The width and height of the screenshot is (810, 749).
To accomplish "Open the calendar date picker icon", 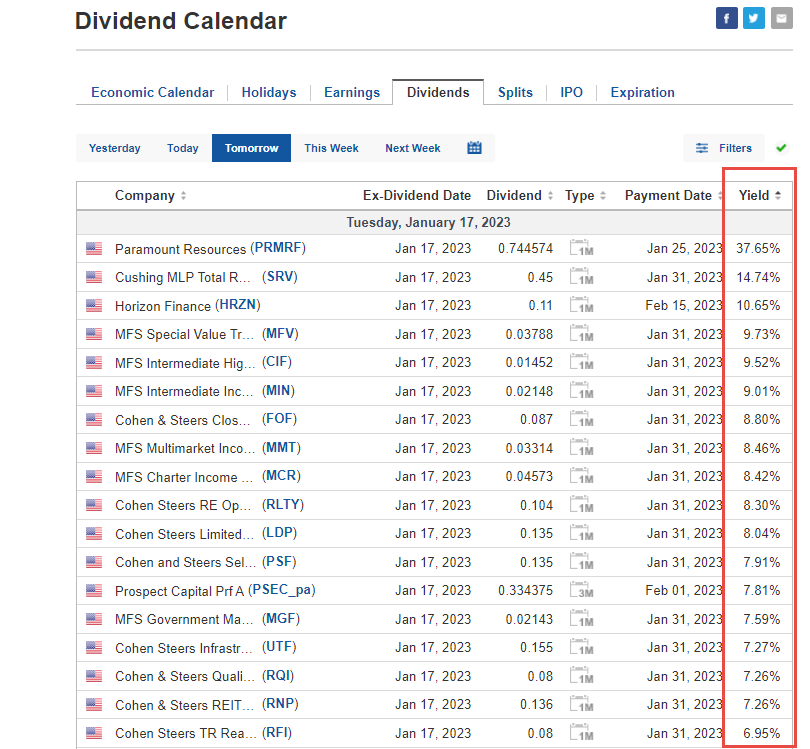I will (474, 148).
